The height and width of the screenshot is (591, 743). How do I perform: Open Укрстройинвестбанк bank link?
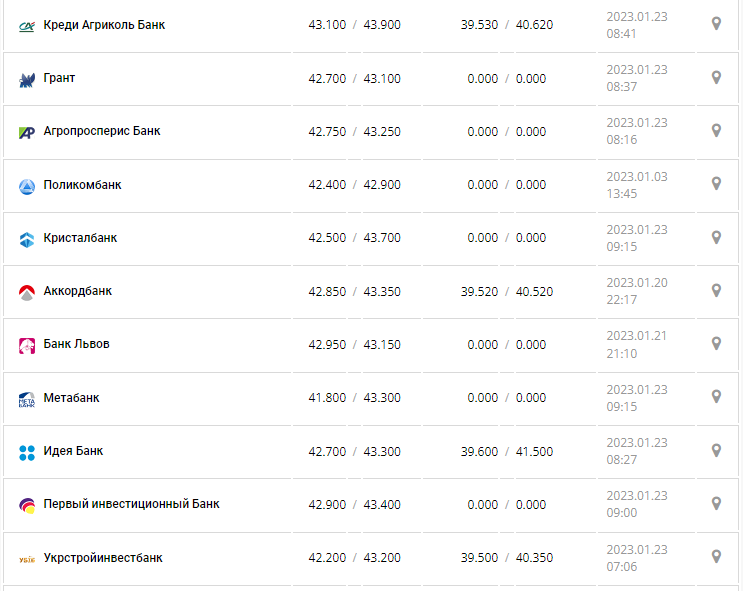[103, 558]
